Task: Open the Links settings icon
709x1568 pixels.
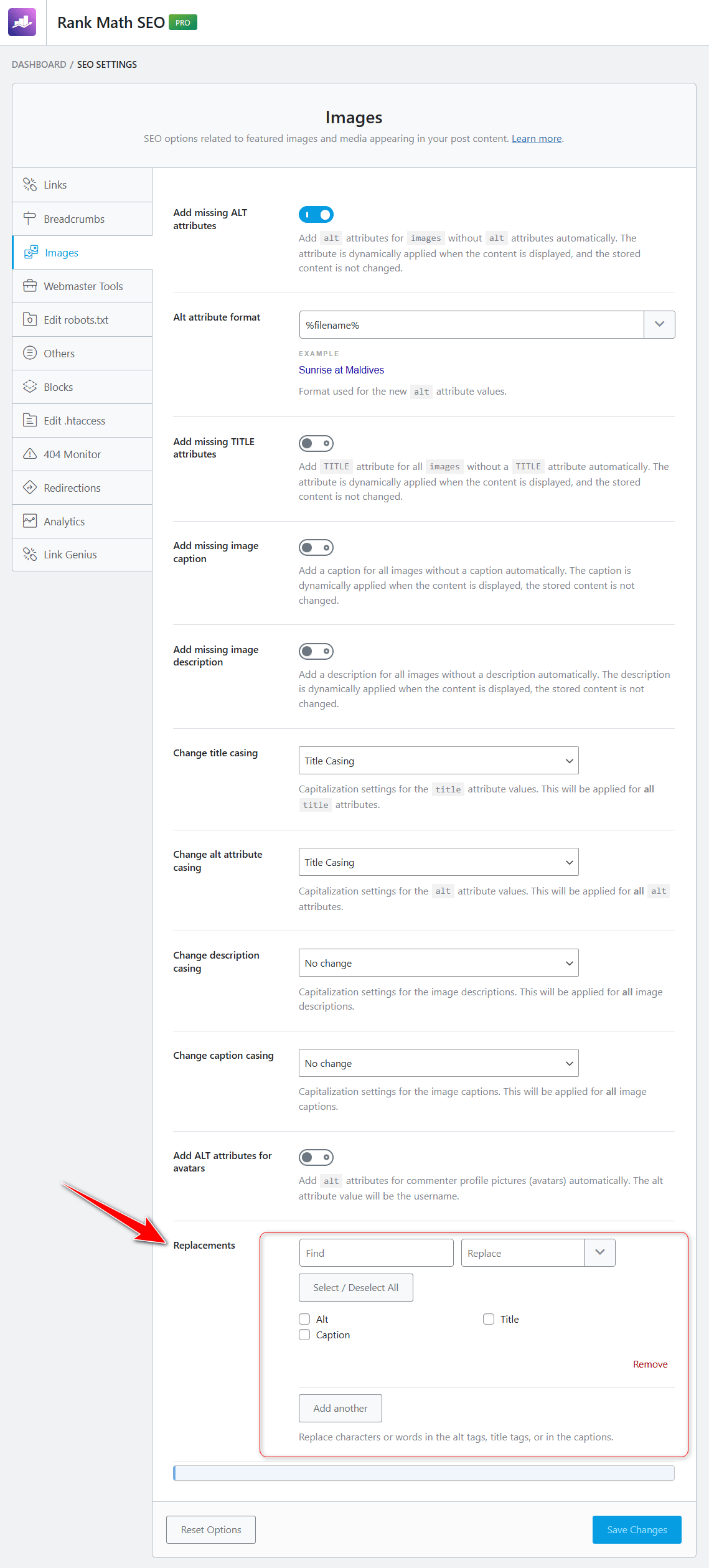Action: 30,184
